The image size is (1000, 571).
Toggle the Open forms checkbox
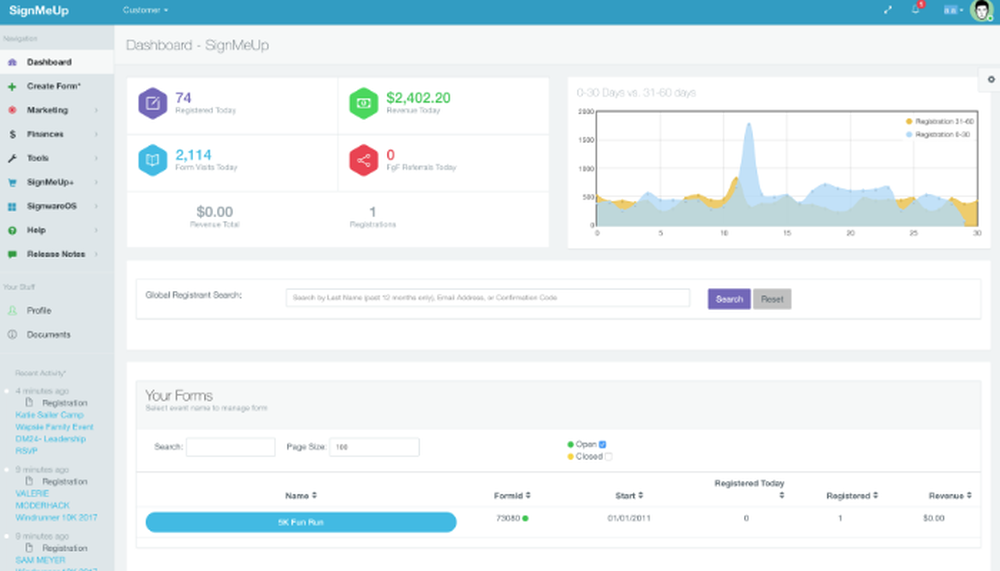pyautogui.click(x=603, y=445)
